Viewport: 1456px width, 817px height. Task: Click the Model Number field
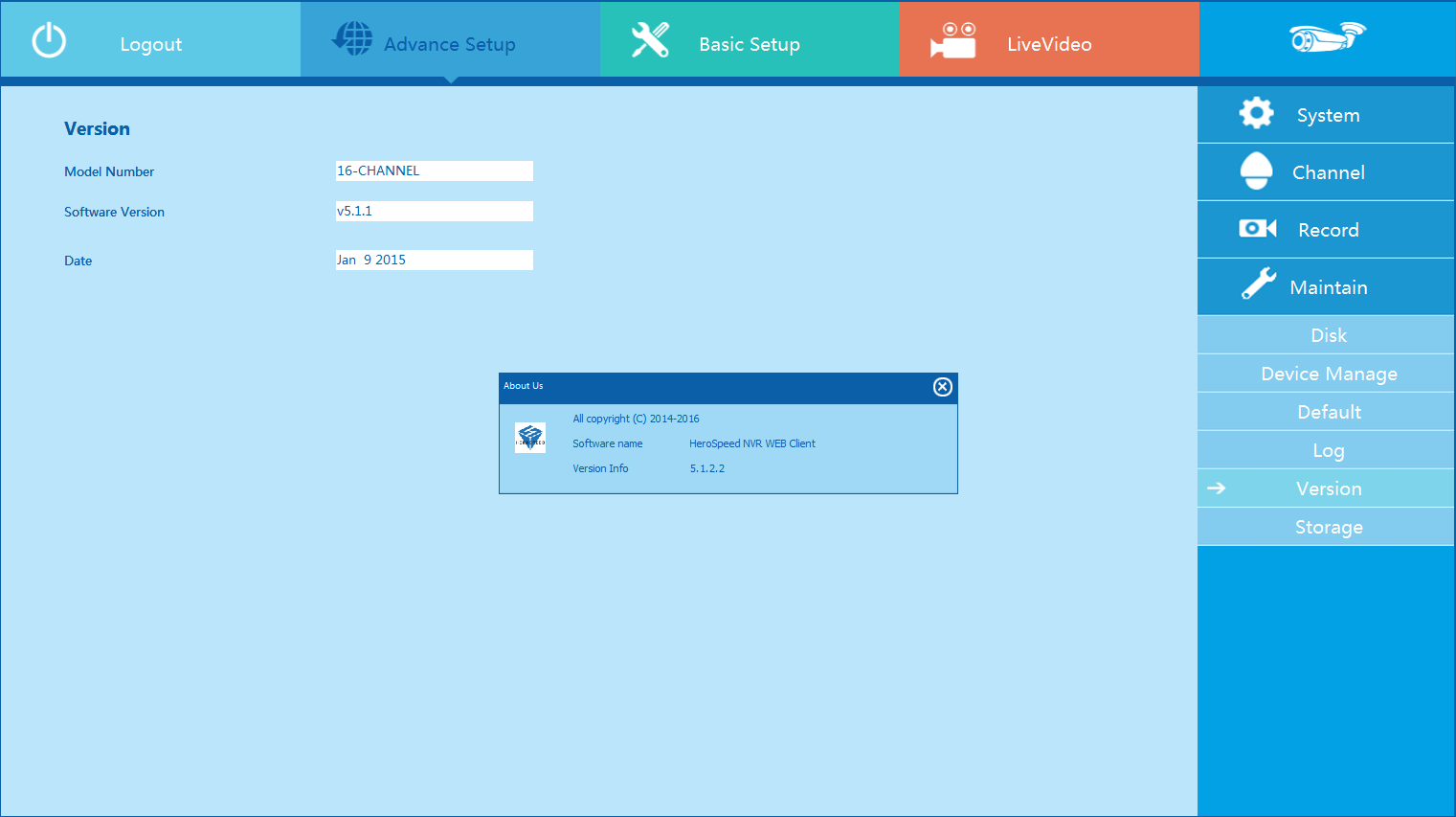(434, 171)
